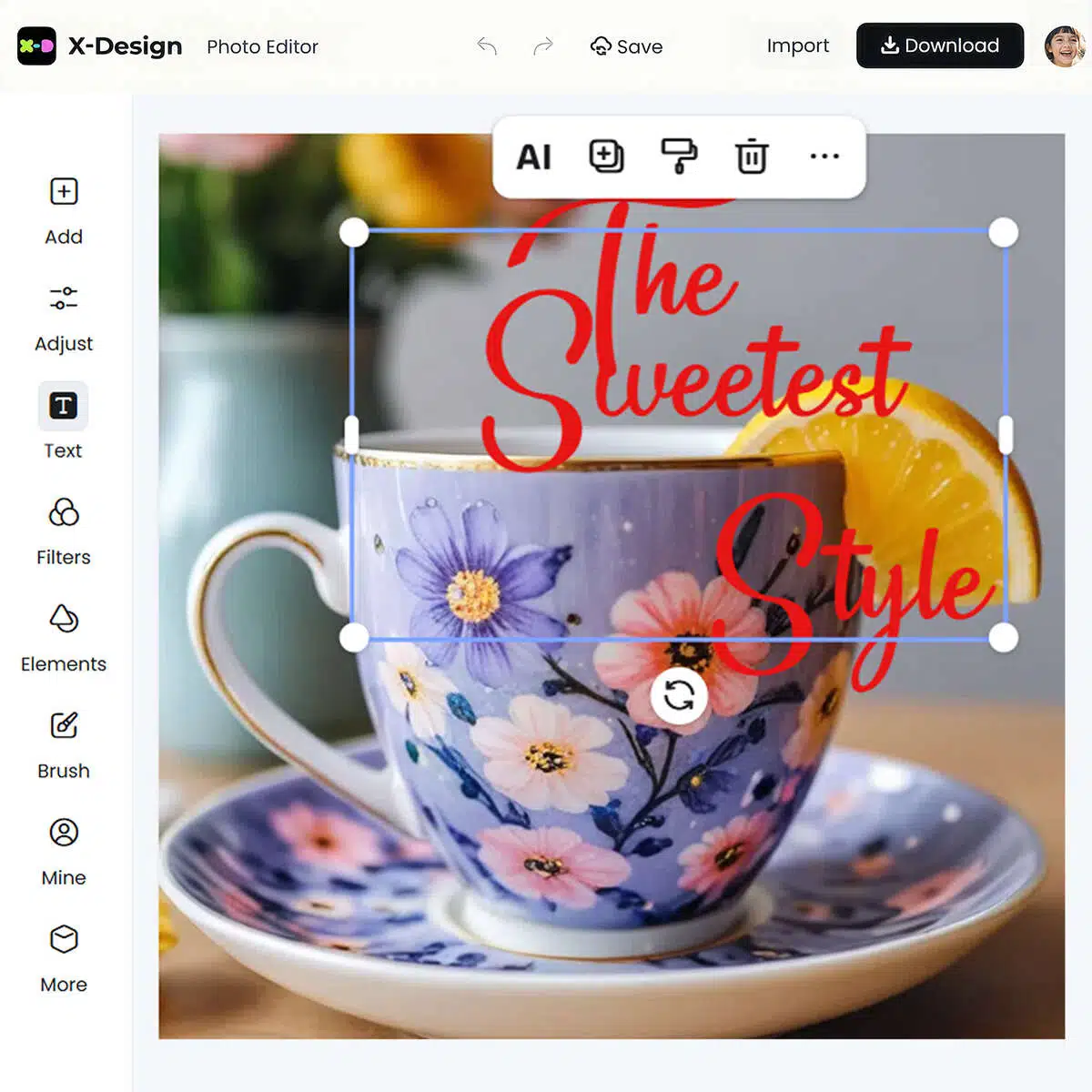The width and height of the screenshot is (1092, 1092).
Task: Redo the last action
Action: coord(543,45)
